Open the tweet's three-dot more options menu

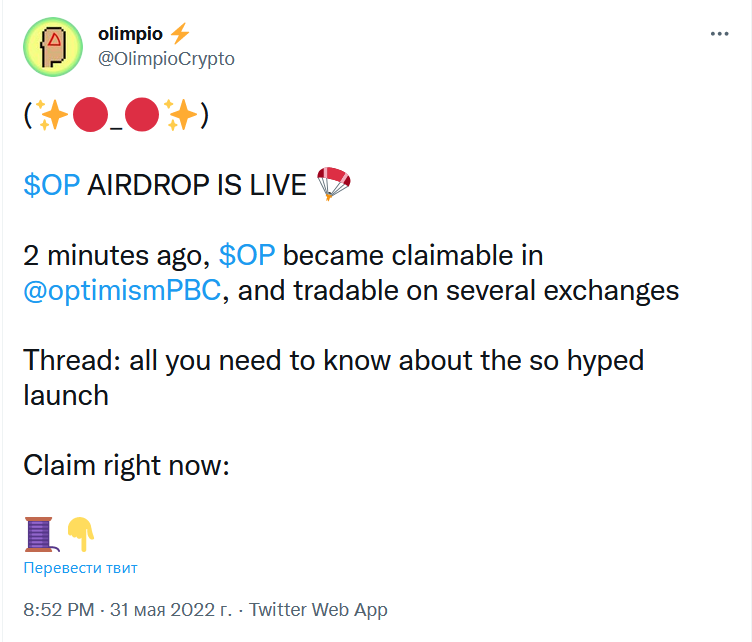click(719, 34)
